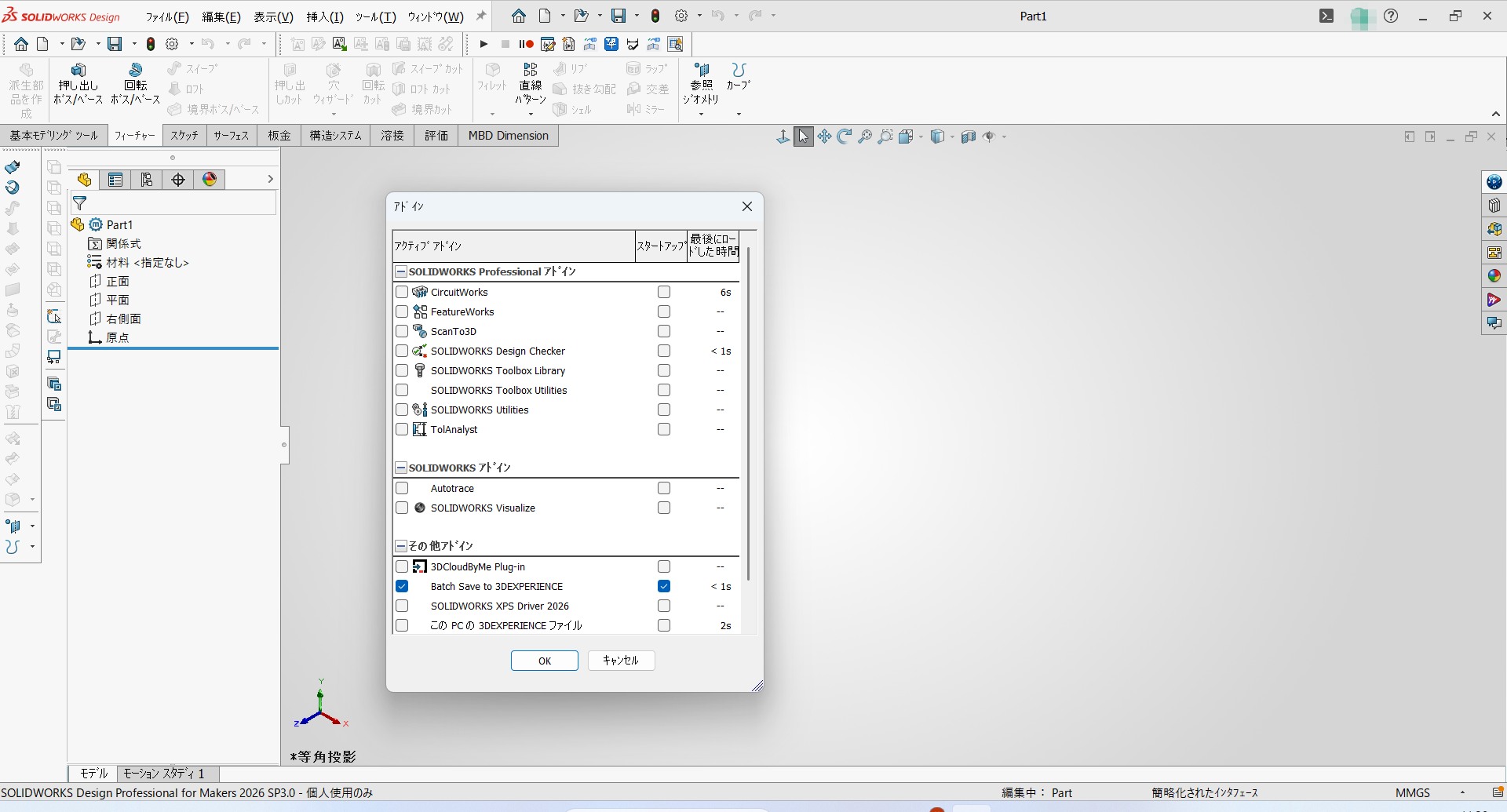Enable the CircuitWorks add-in checkbox
The image size is (1507, 812).
402,292
